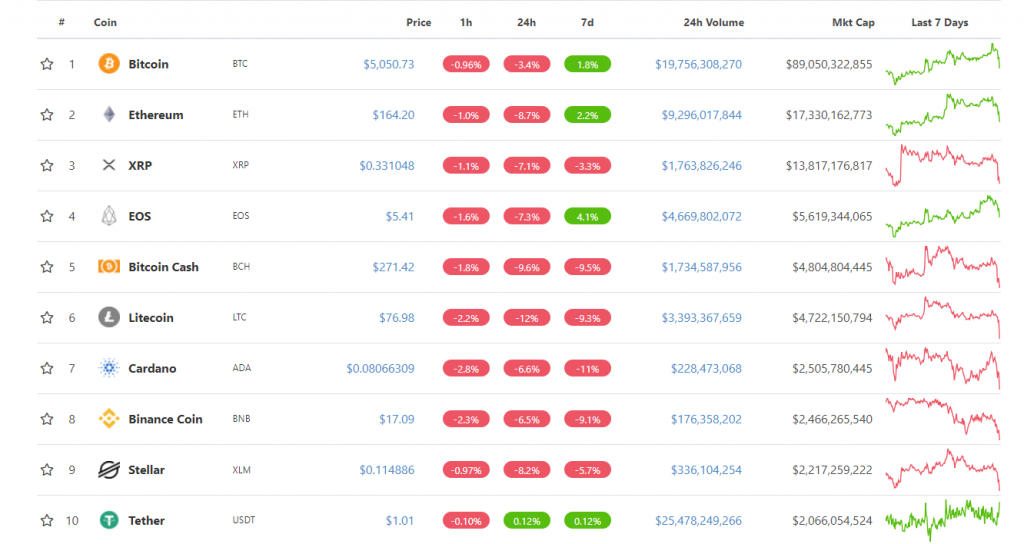Select the BTC ticker symbol
1024x544 pixels.
pyautogui.click(x=240, y=64)
